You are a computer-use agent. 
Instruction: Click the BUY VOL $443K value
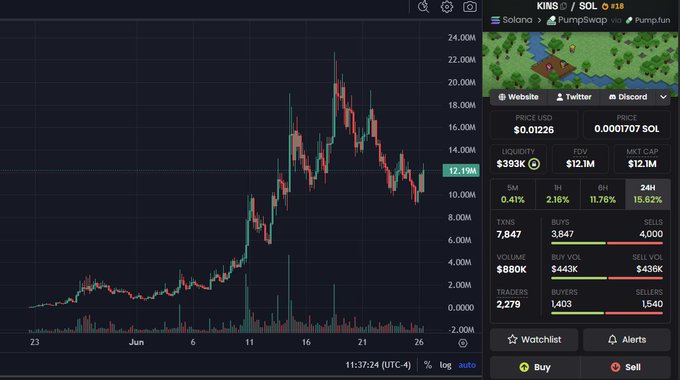coord(564,269)
